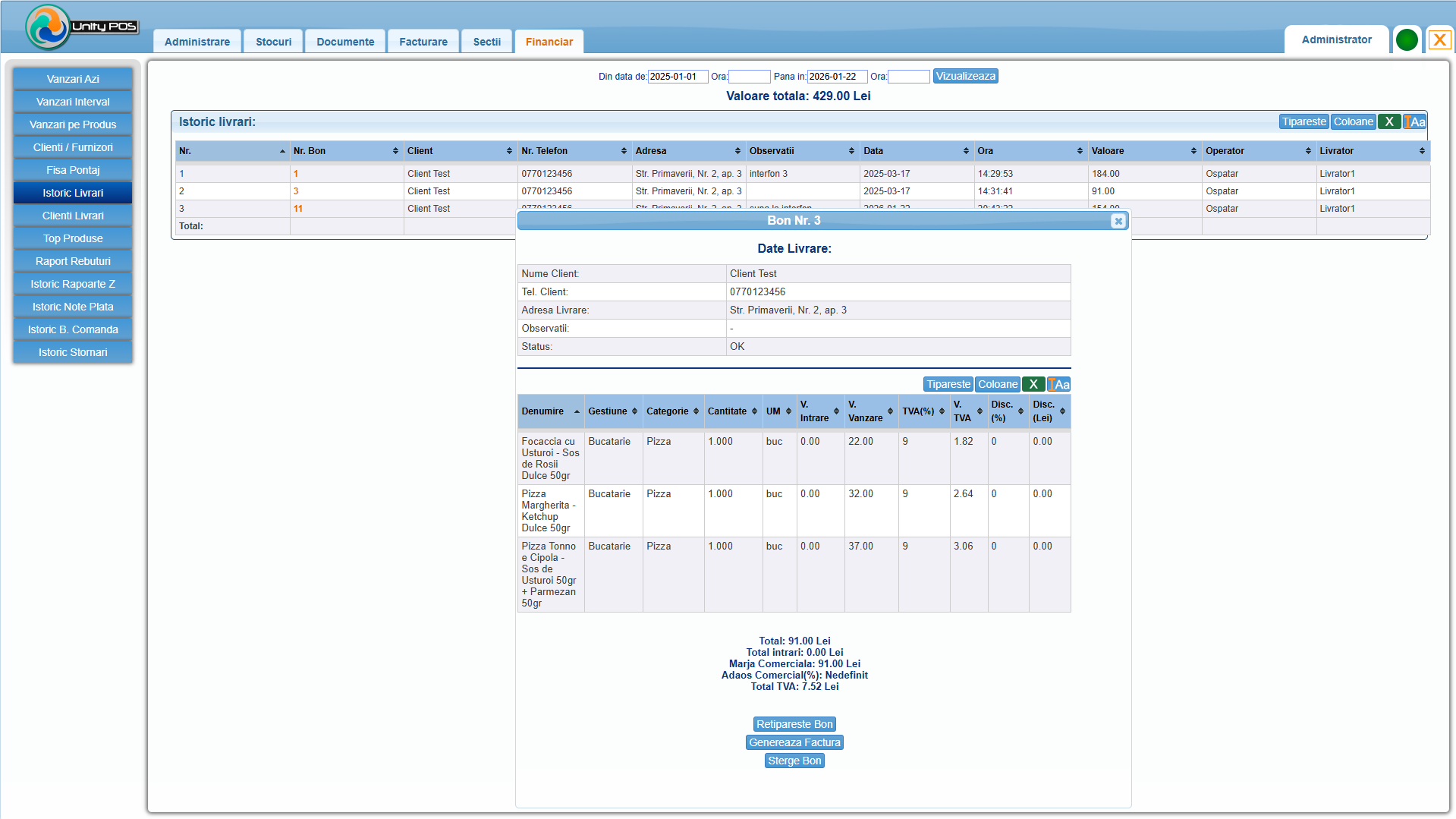
Task: Open Vanzari Azi in the sidebar
Action: point(73,79)
